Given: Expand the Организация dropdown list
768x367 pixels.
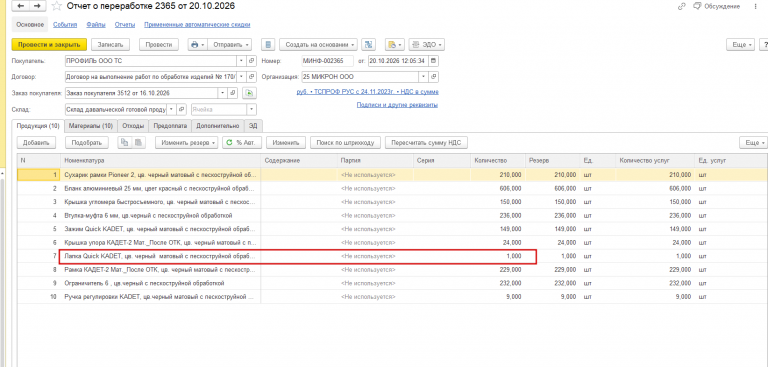Looking at the screenshot, I should pos(423,77).
